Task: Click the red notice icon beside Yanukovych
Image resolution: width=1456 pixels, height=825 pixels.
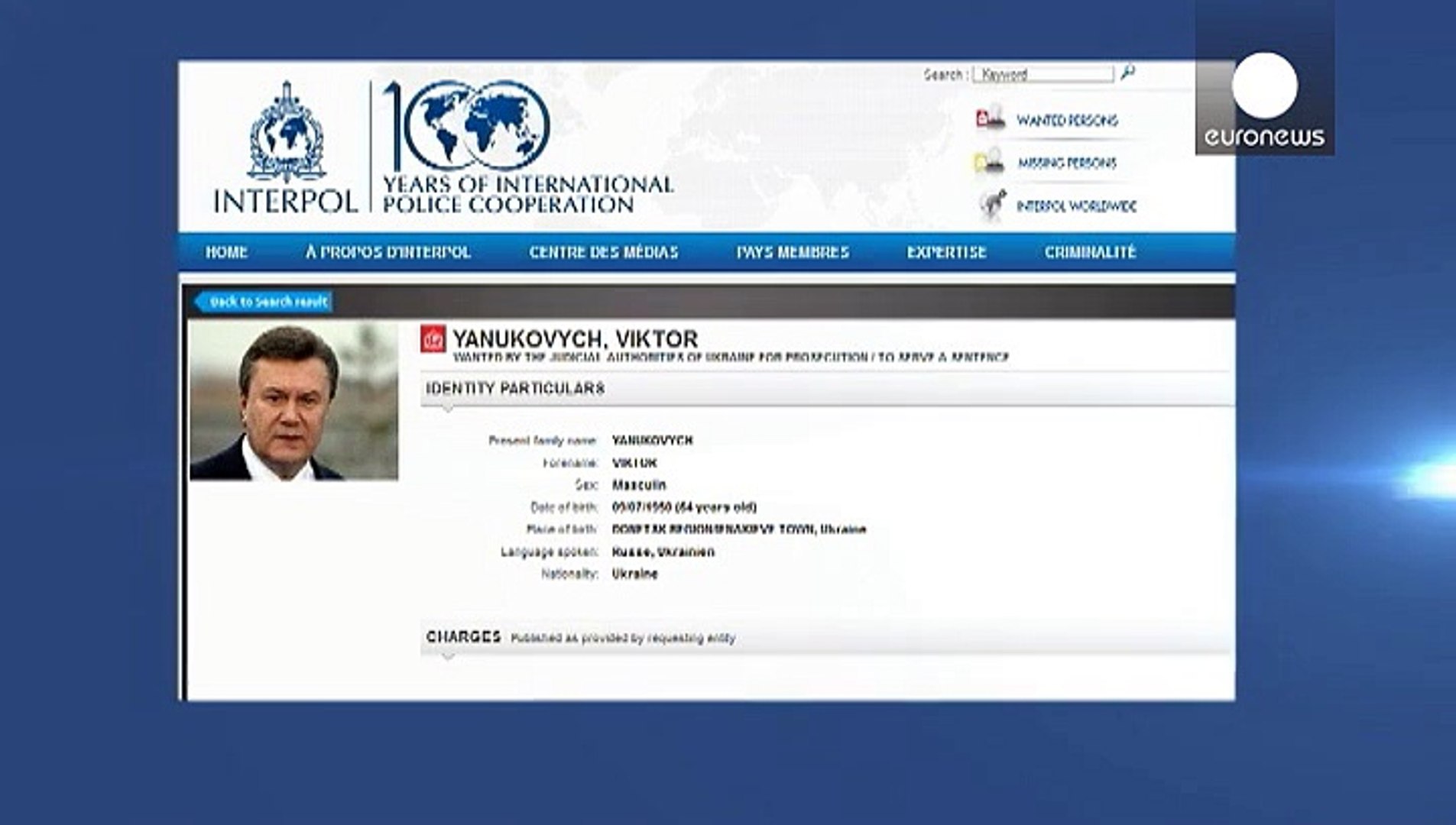Action: click(x=433, y=339)
